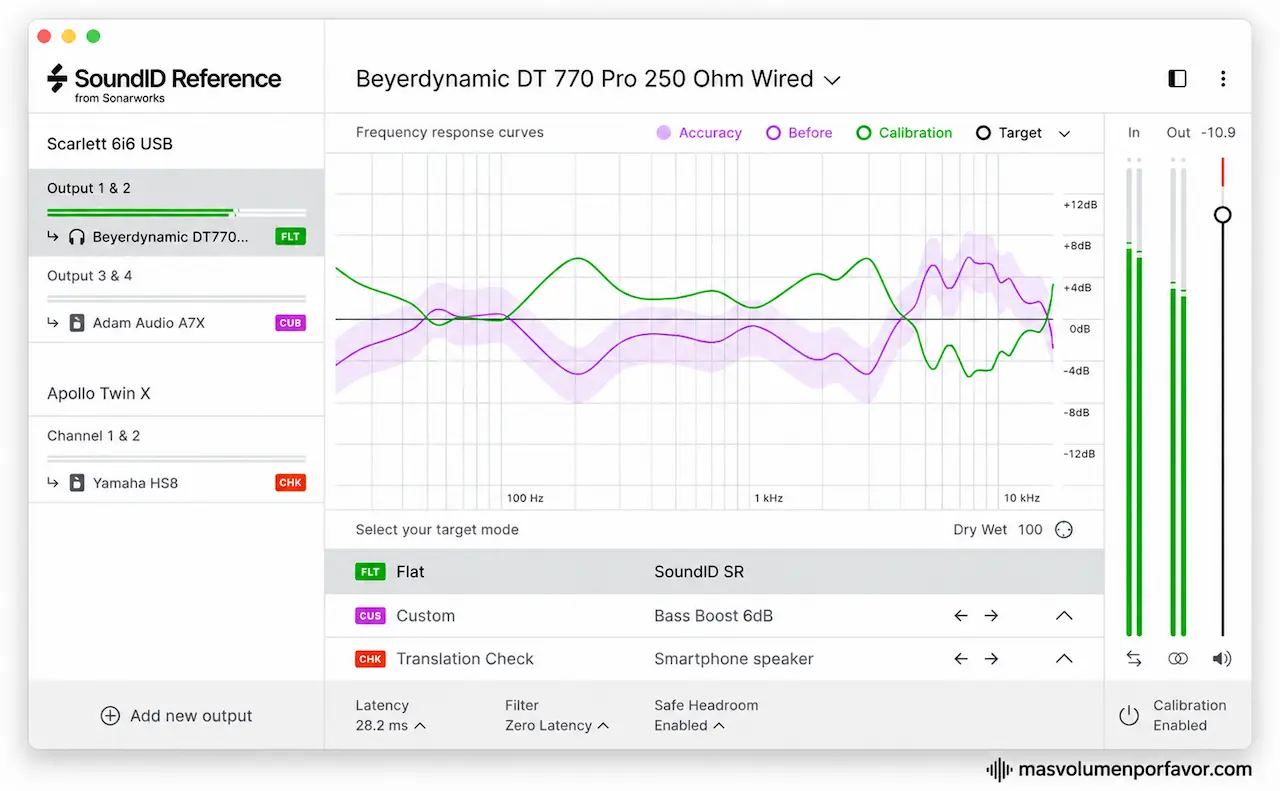Select the Flat target mode

click(x=714, y=572)
